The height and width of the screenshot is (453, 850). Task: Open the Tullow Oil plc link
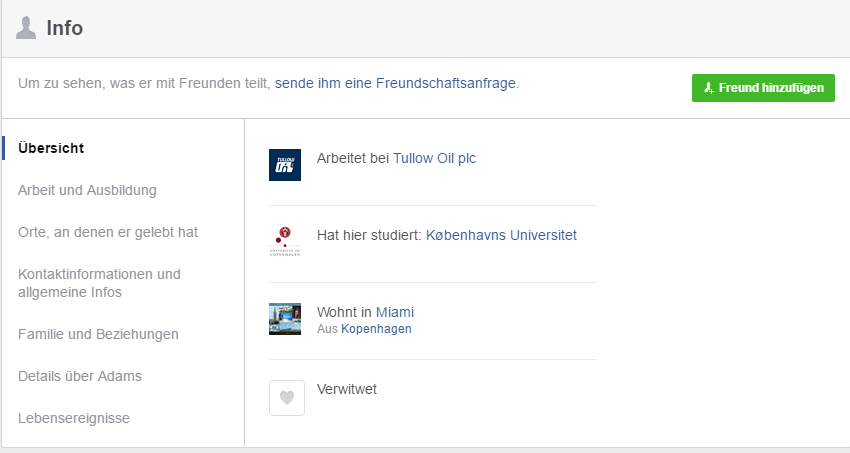coord(434,158)
